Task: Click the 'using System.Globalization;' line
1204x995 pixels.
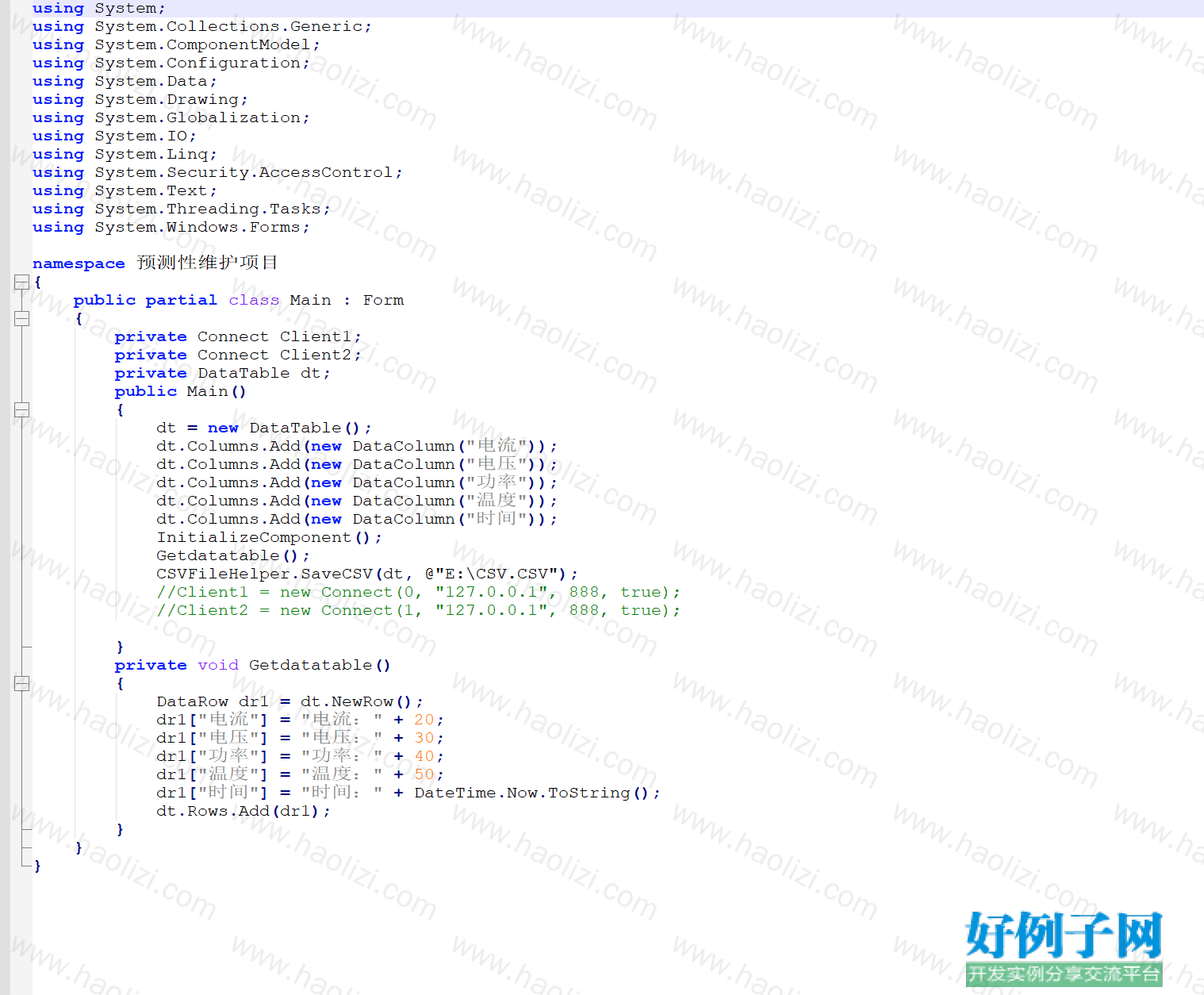Action: click(171, 117)
